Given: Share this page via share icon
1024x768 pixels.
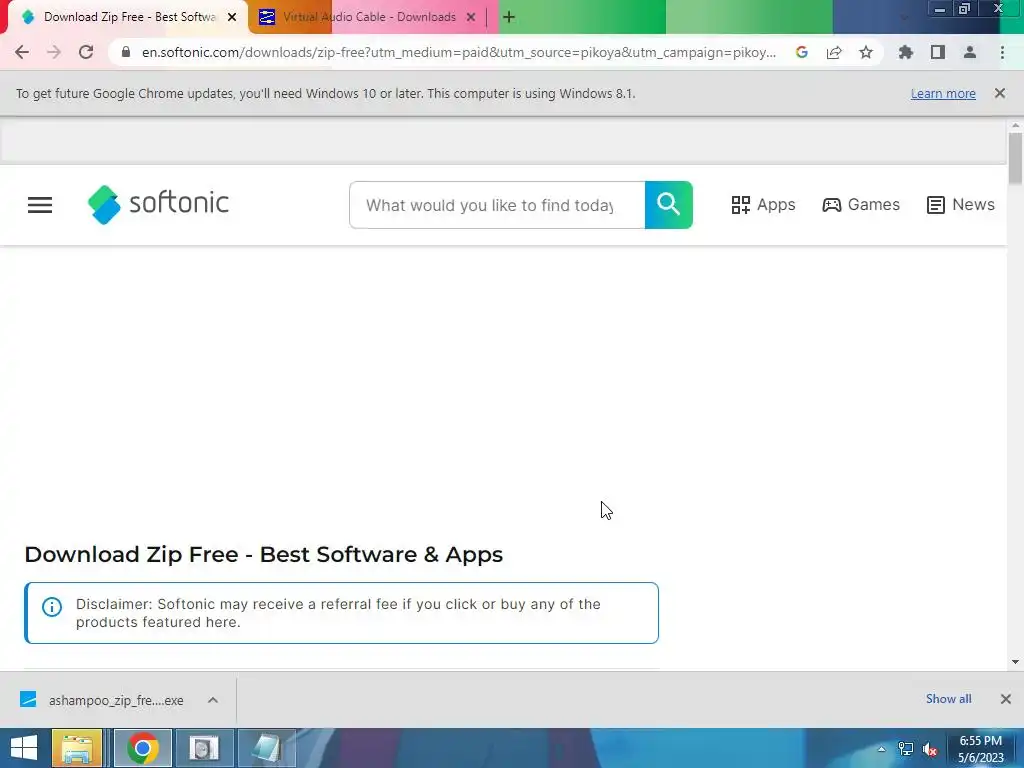Looking at the screenshot, I should click(834, 52).
